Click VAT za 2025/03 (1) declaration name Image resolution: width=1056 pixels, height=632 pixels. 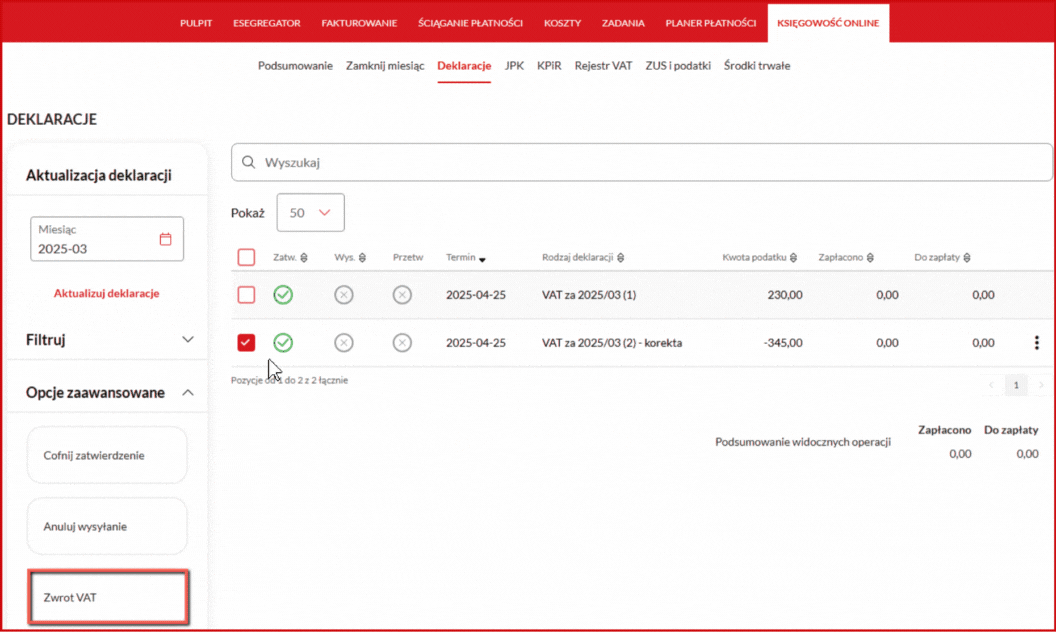[589, 295]
